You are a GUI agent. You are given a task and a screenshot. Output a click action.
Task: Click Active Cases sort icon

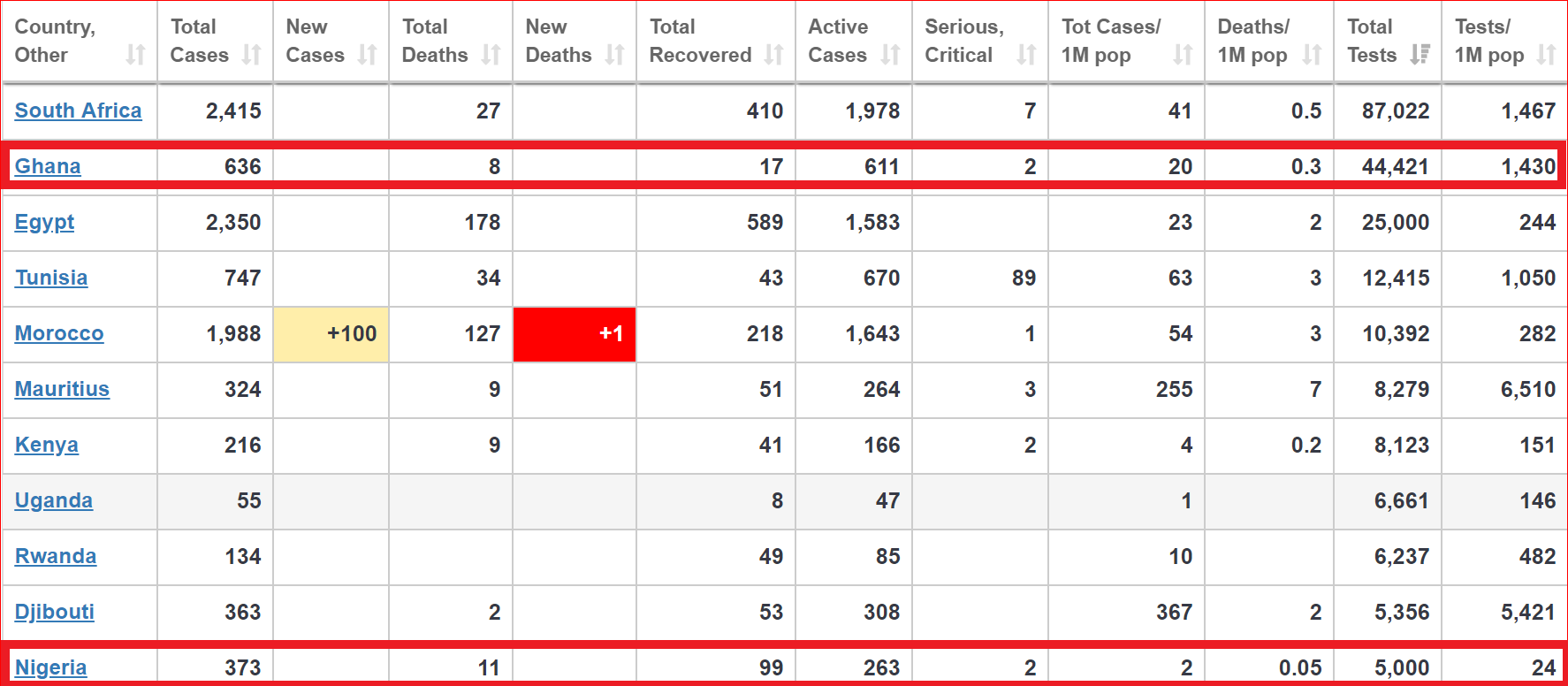coord(891,55)
